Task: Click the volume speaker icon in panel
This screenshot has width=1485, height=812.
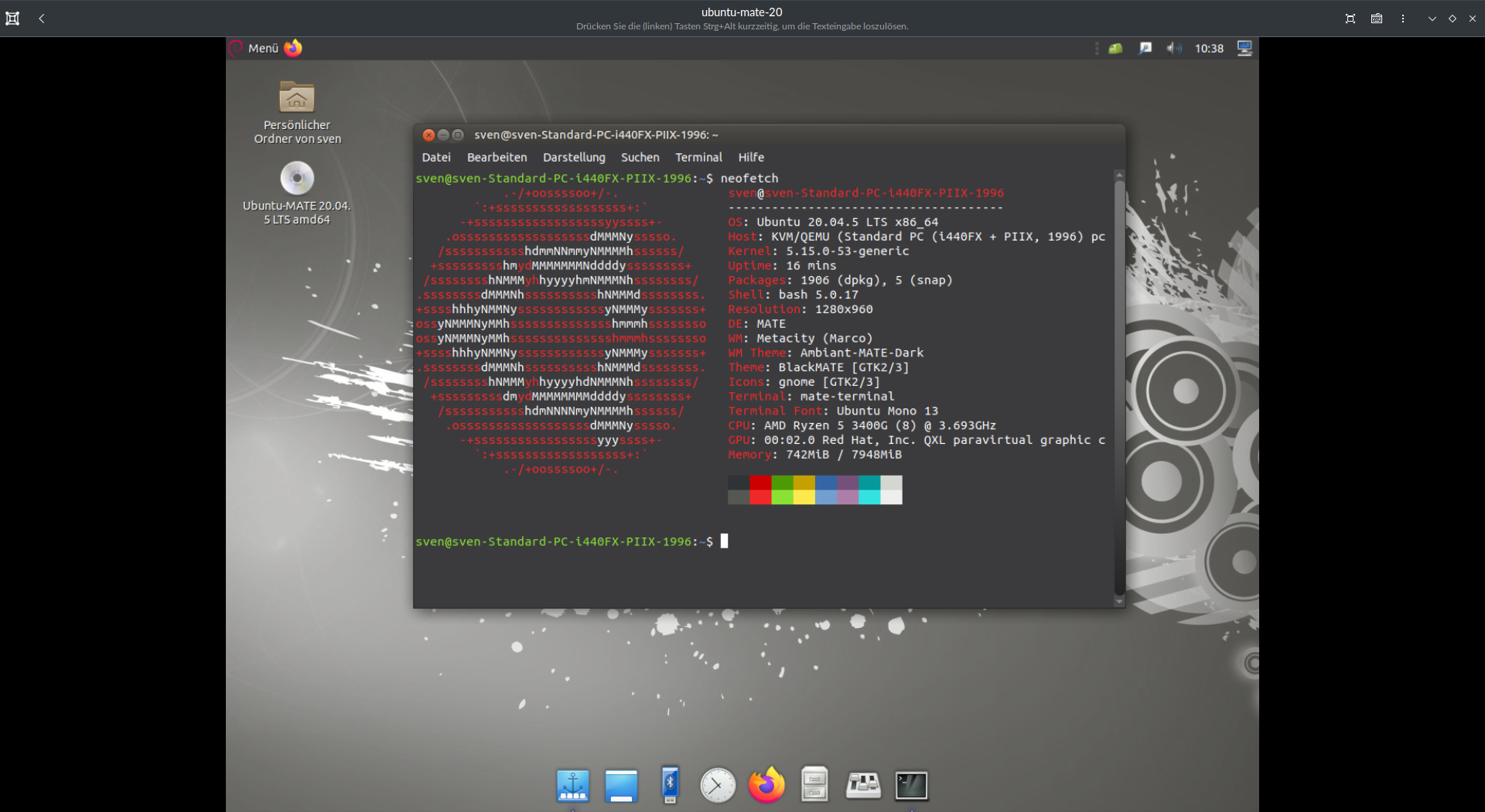Action: click(1173, 48)
